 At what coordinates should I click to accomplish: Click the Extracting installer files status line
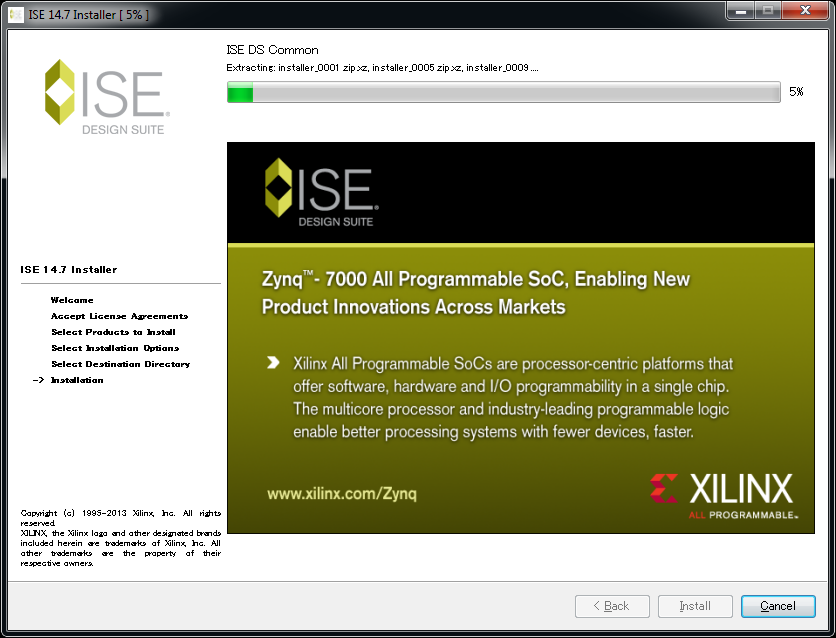point(382,68)
